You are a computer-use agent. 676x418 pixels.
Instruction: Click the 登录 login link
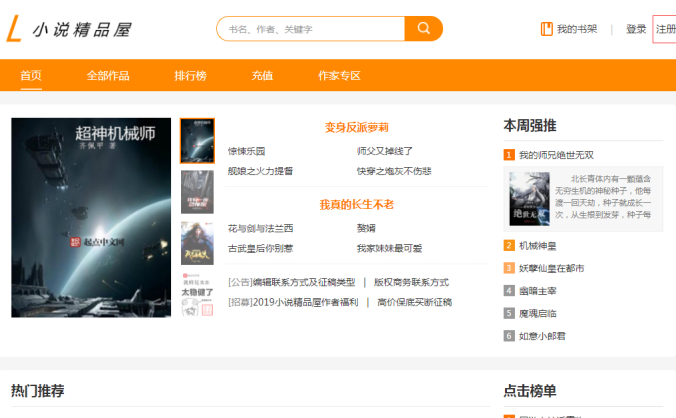click(636, 29)
